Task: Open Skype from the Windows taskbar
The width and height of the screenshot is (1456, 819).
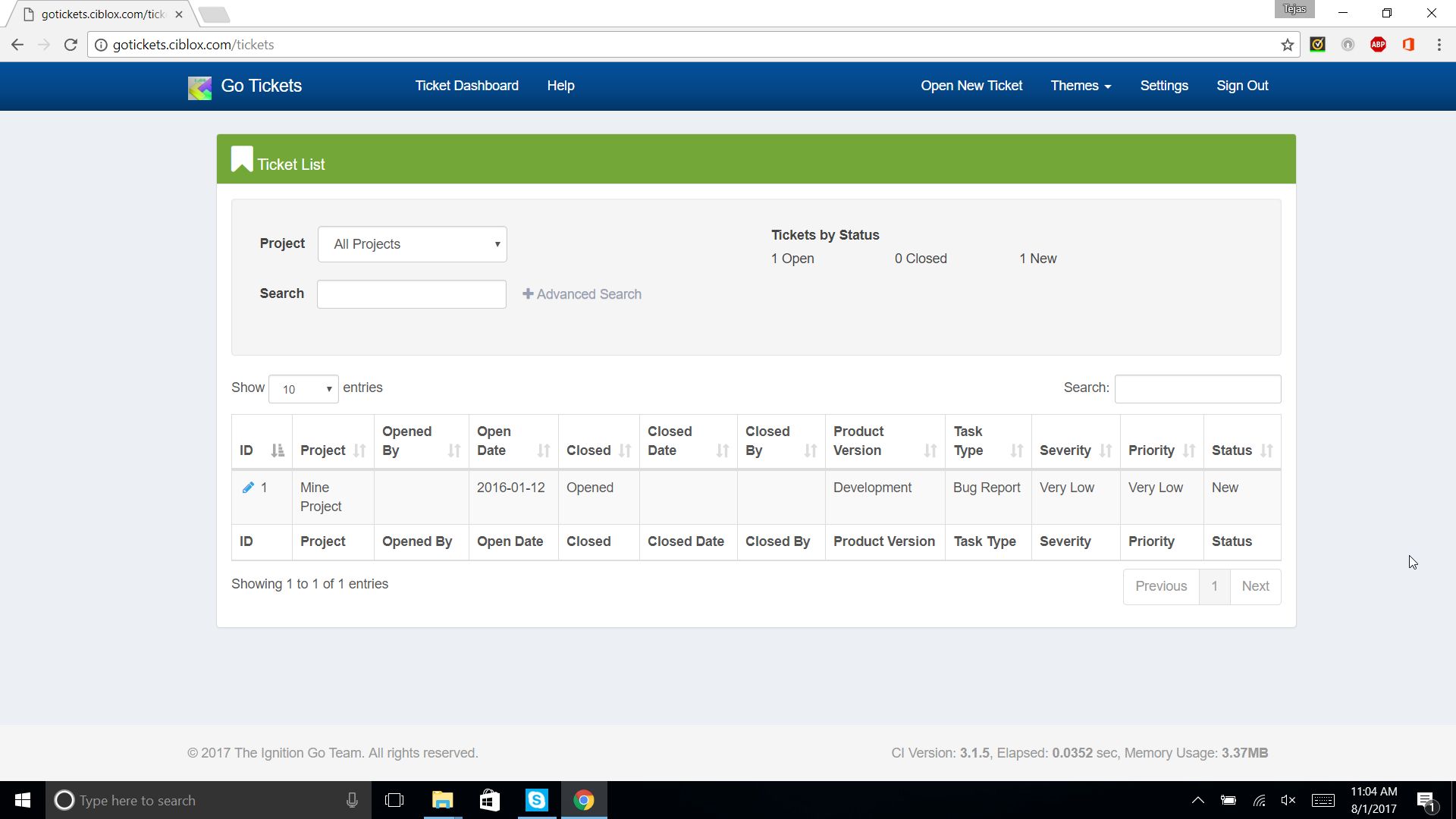Action: [536, 800]
